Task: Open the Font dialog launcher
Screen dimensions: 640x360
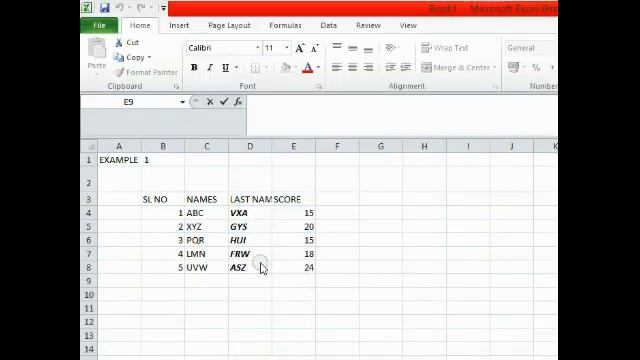Action: coord(319,87)
